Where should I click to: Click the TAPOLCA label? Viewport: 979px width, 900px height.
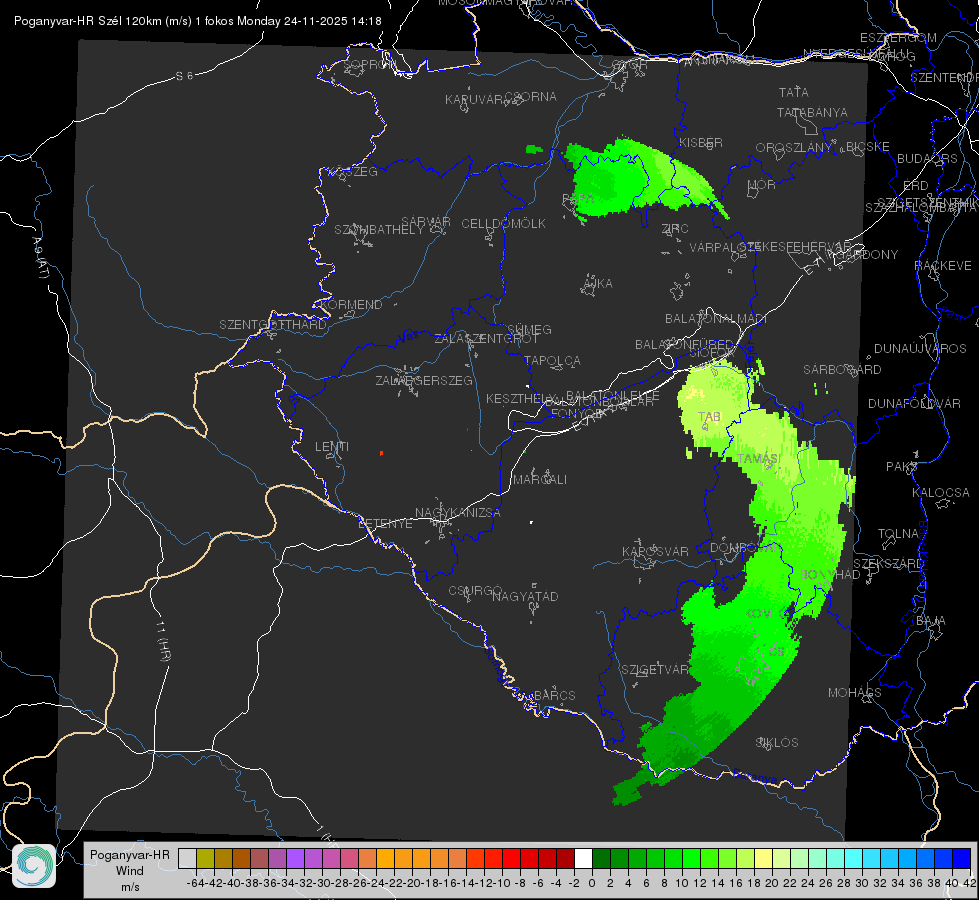(553, 361)
